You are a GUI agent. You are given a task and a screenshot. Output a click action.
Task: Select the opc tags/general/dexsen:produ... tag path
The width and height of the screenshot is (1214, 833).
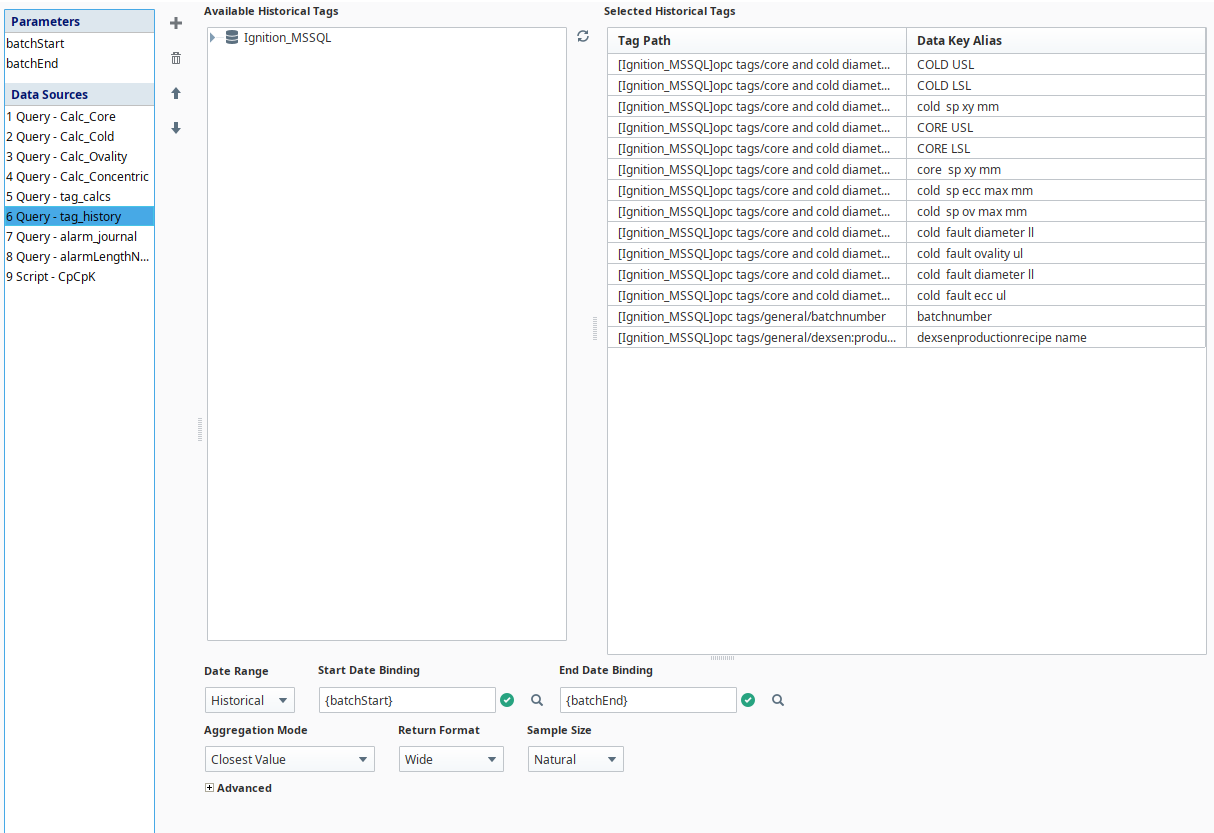[757, 337]
